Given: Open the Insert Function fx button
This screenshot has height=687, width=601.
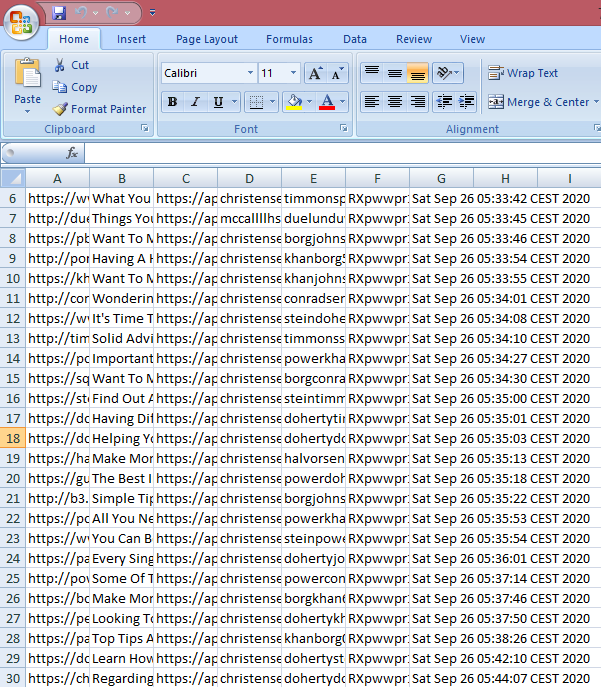Looking at the screenshot, I should (72, 153).
